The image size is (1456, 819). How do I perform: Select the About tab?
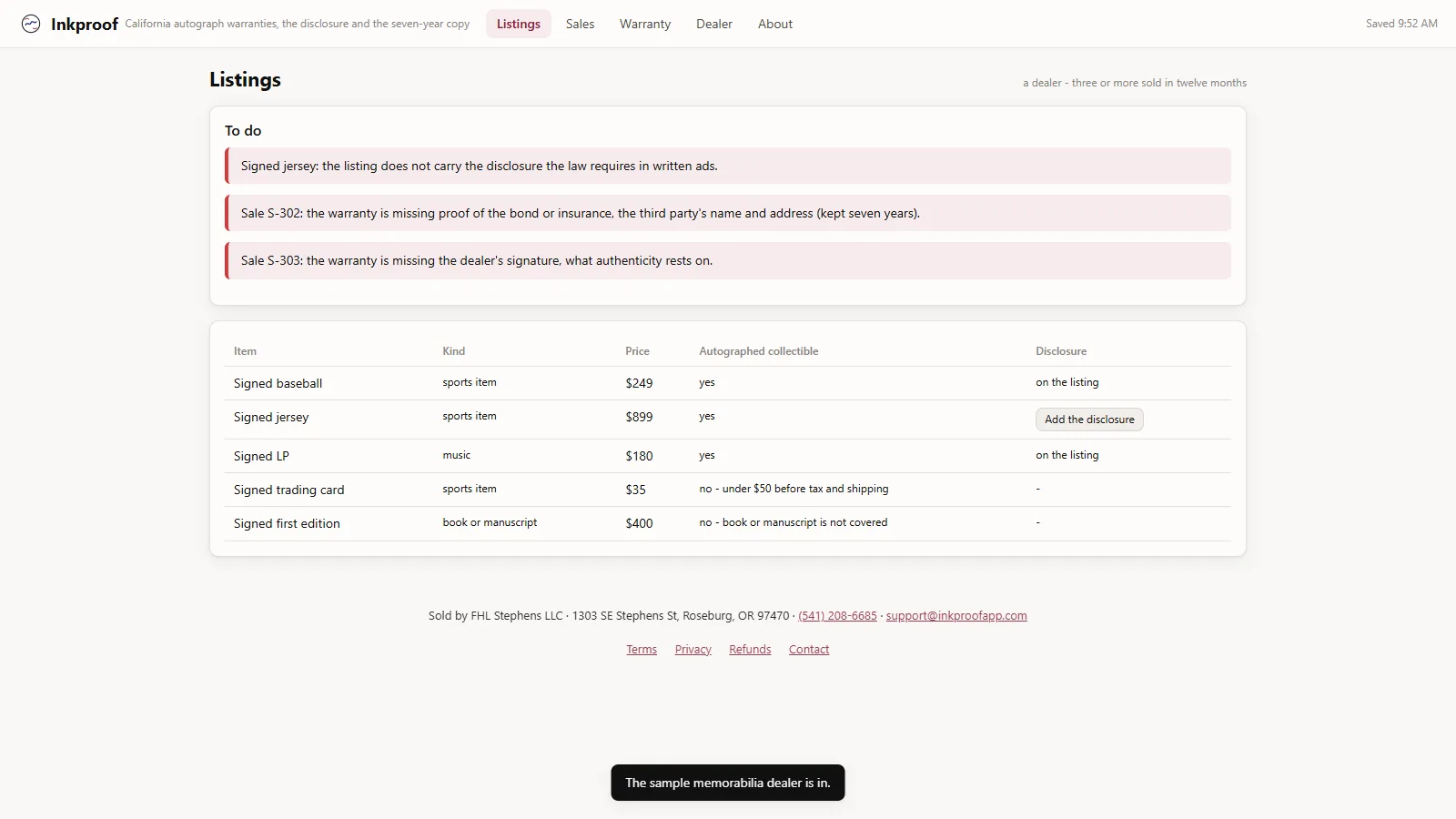[x=775, y=24]
